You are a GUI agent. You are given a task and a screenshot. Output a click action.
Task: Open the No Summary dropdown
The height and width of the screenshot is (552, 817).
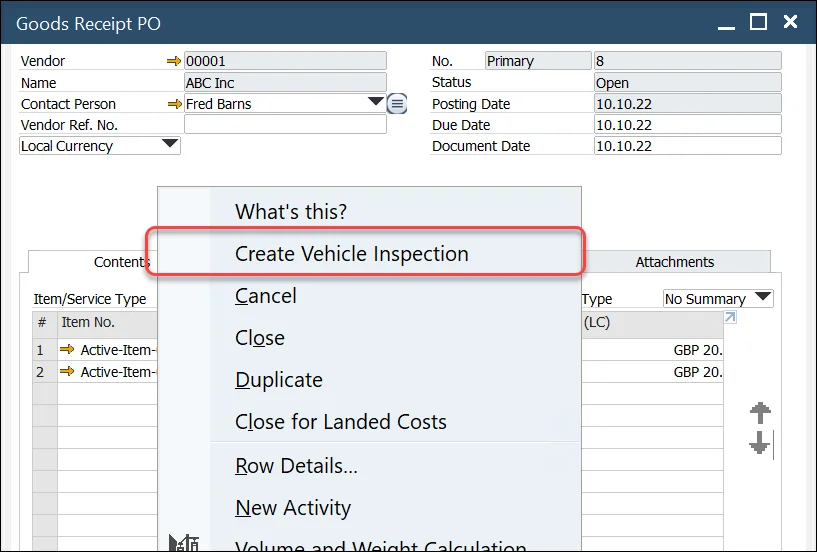[x=763, y=298]
